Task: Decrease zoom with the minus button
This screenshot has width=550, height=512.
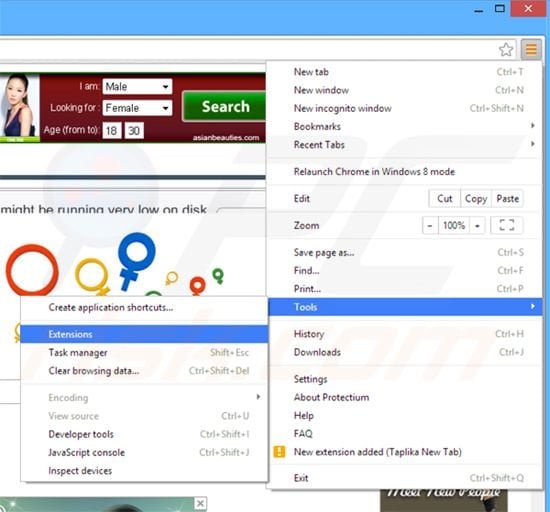Action: pos(430,225)
